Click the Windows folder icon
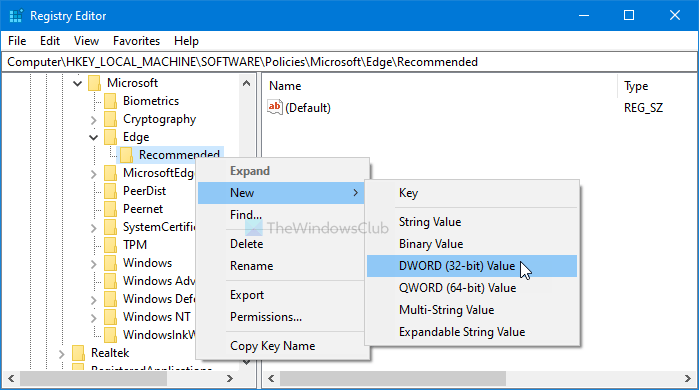The height and width of the screenshot is (390, 700). pyautogui.click(x=110, y=263)
